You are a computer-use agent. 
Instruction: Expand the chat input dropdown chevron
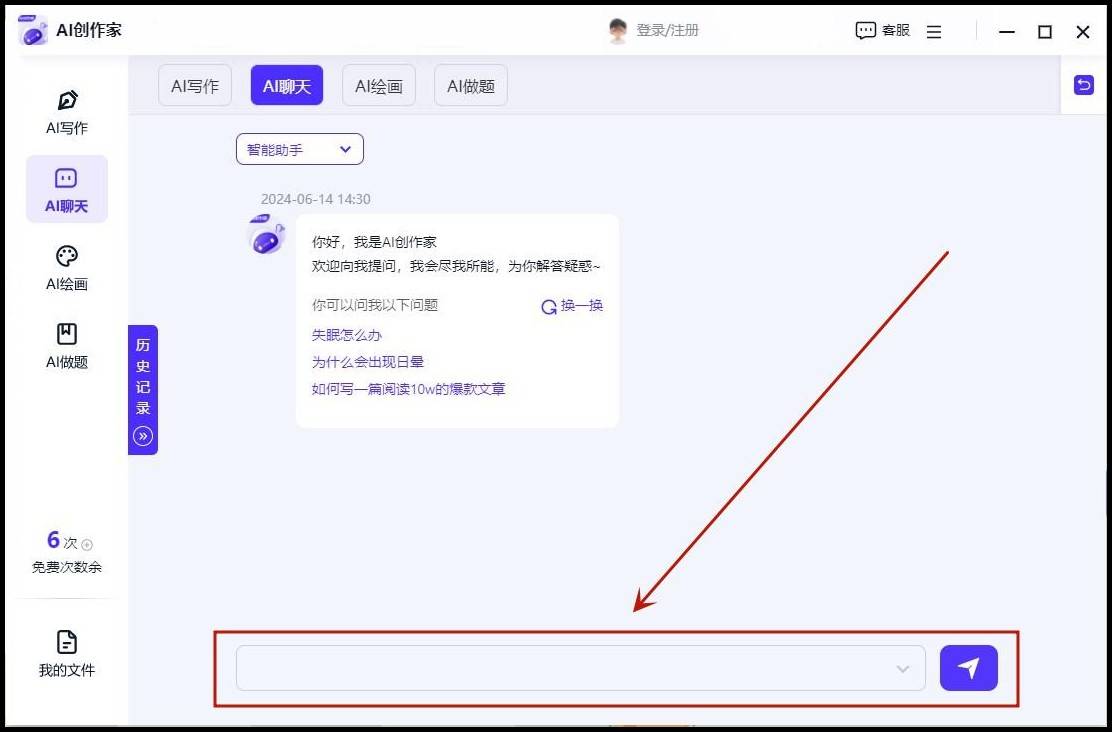coord(903,669)
